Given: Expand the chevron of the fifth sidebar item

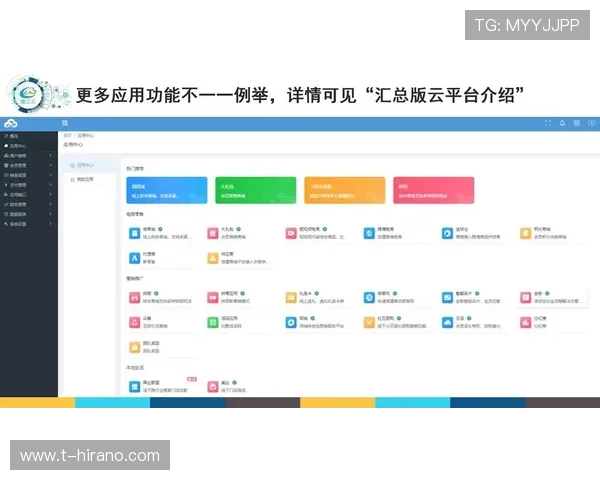Looking at the screenshot, I should pos(51,175).
